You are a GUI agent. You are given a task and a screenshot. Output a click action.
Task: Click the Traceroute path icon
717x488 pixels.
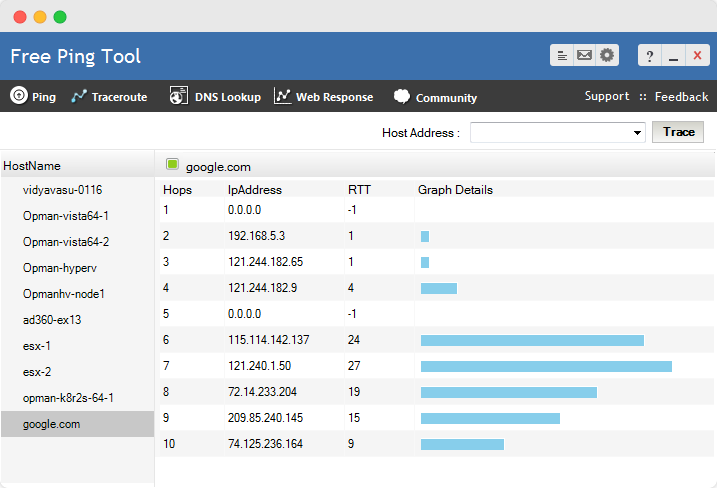pyautogui.click(x=79, y=96)
